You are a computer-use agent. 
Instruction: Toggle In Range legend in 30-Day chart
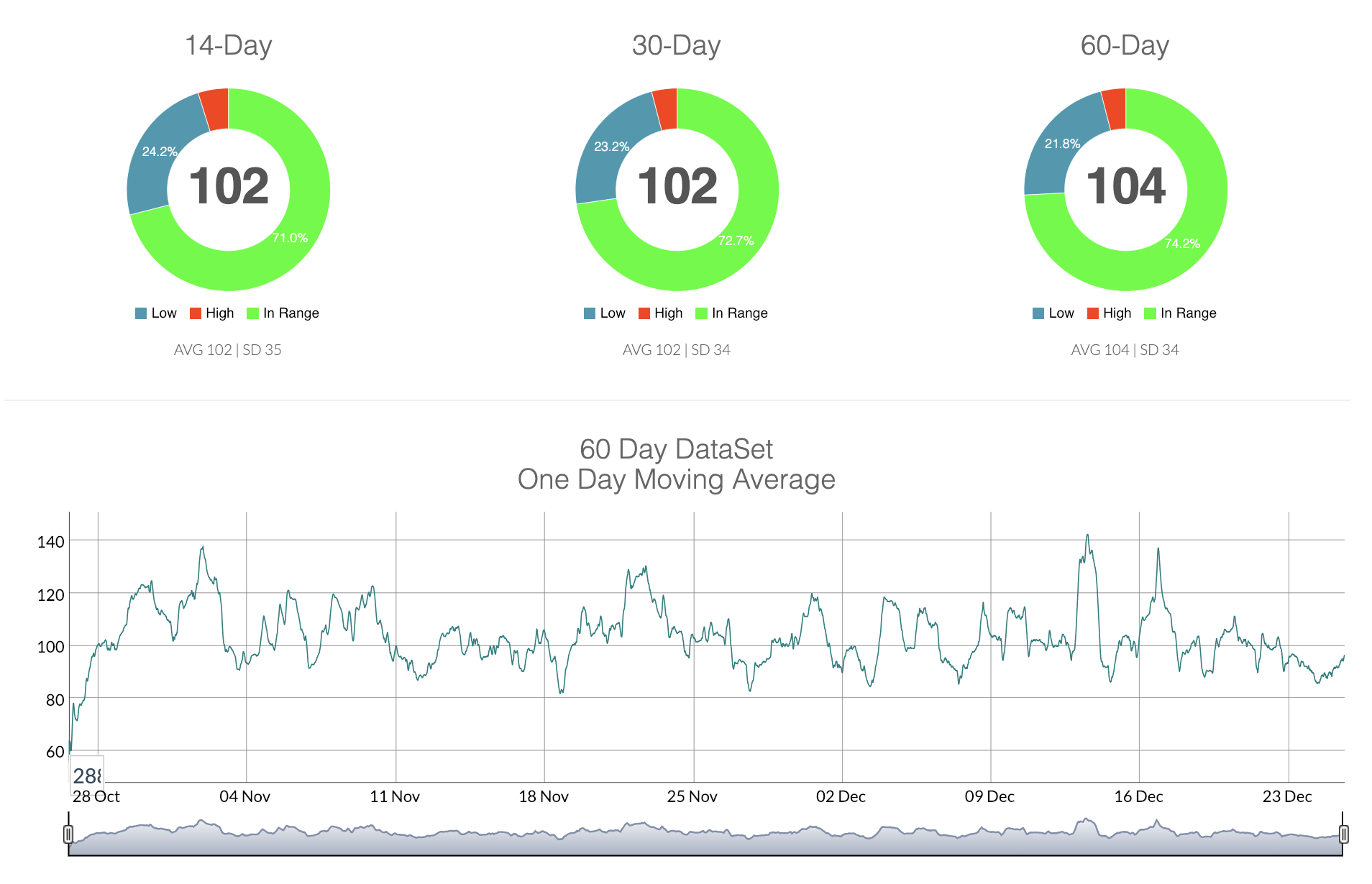click(731, 313)
